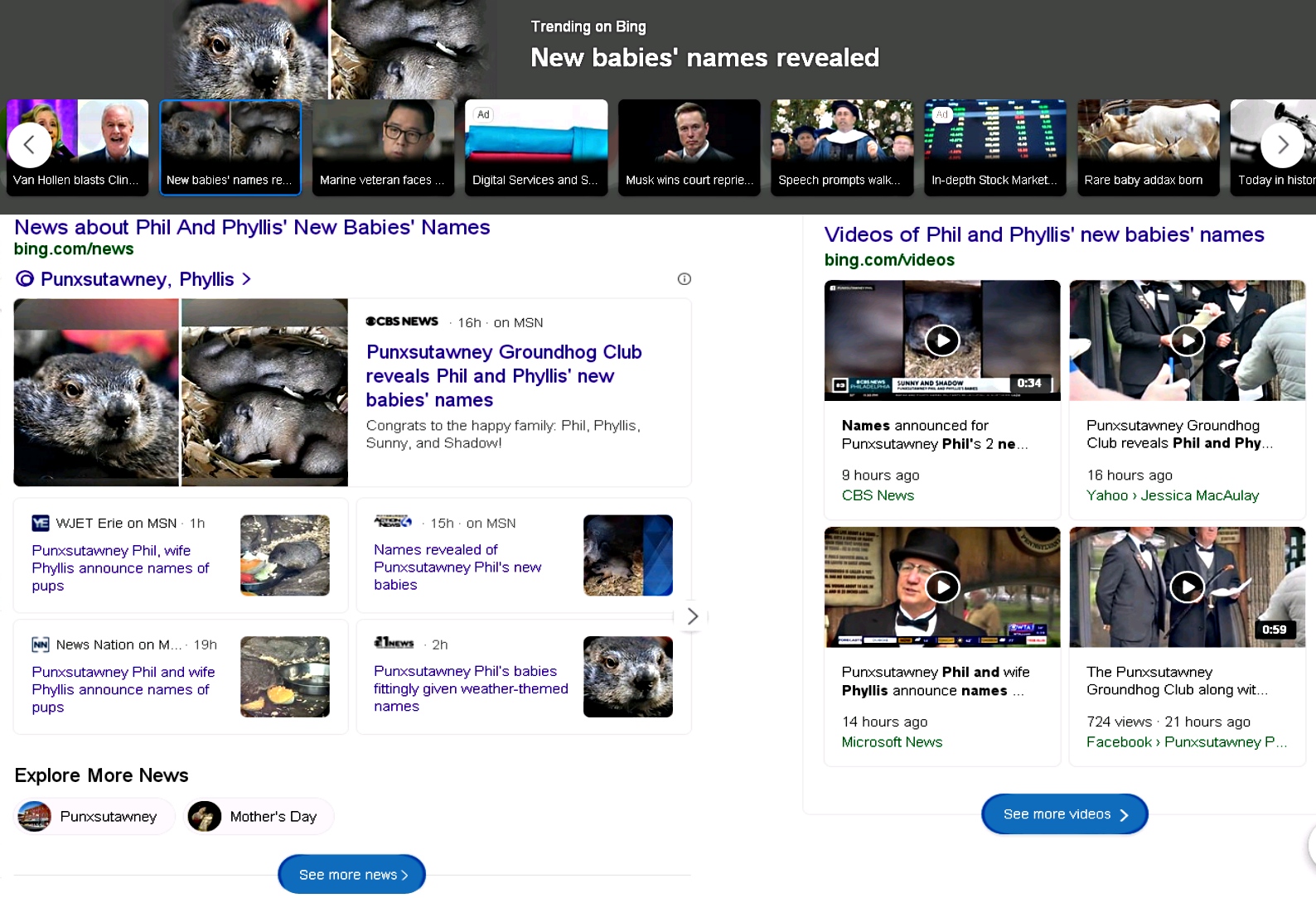Click the Names revealed article thumbnail
This screenshot has height=898, width=1316.
click(x=628, y=555)
